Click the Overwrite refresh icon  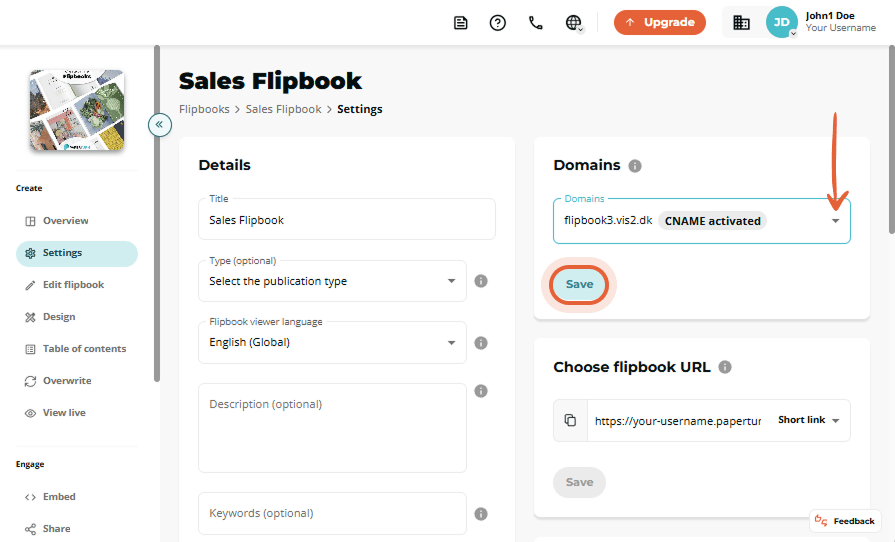click(x=30, y=381)
